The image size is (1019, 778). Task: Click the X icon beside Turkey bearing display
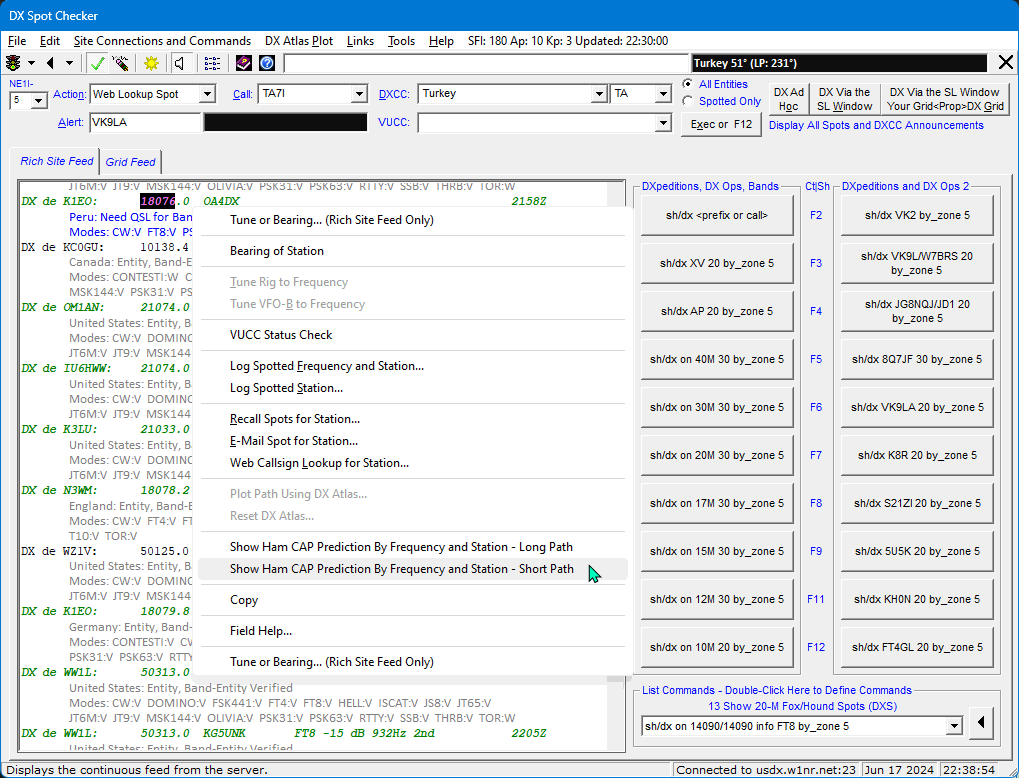tap(1005, 62)
